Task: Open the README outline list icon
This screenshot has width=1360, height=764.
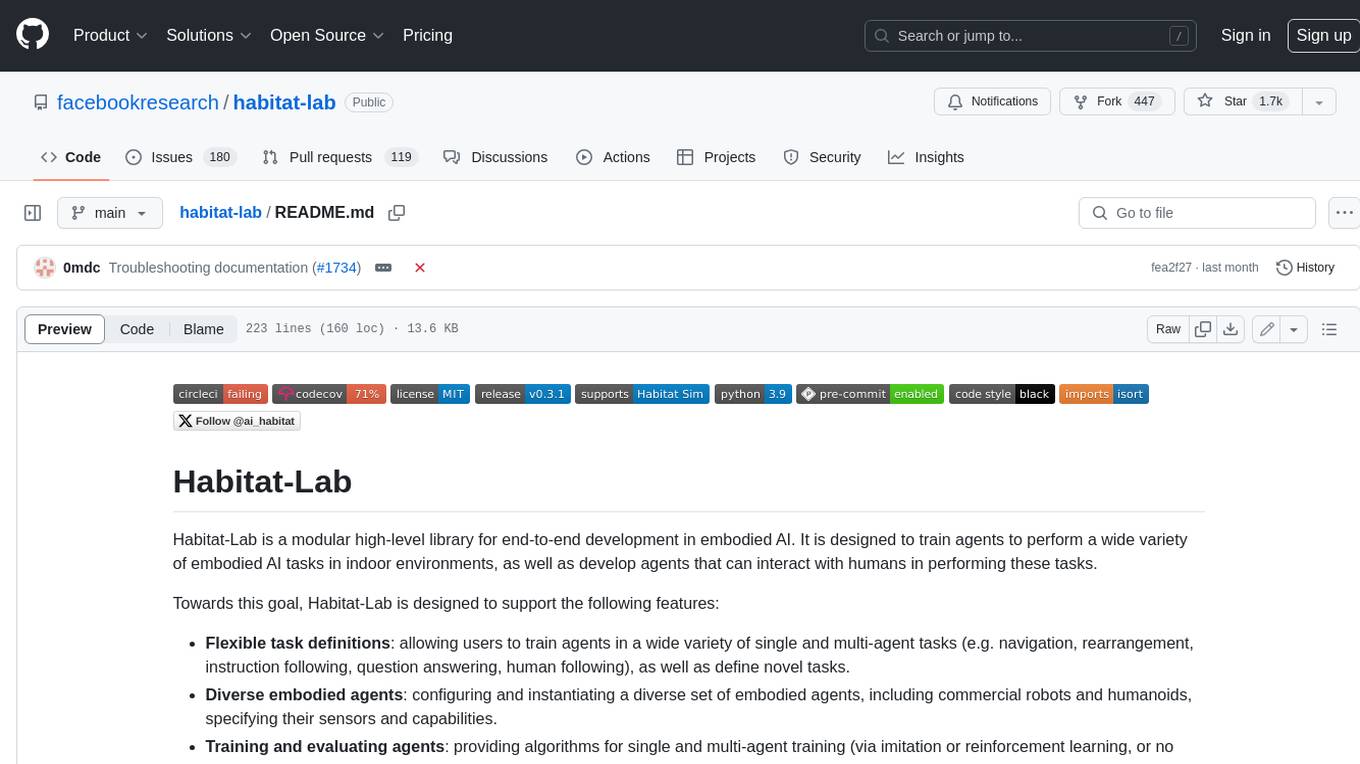Action: pyautogui.click(x=1329, y=329)
